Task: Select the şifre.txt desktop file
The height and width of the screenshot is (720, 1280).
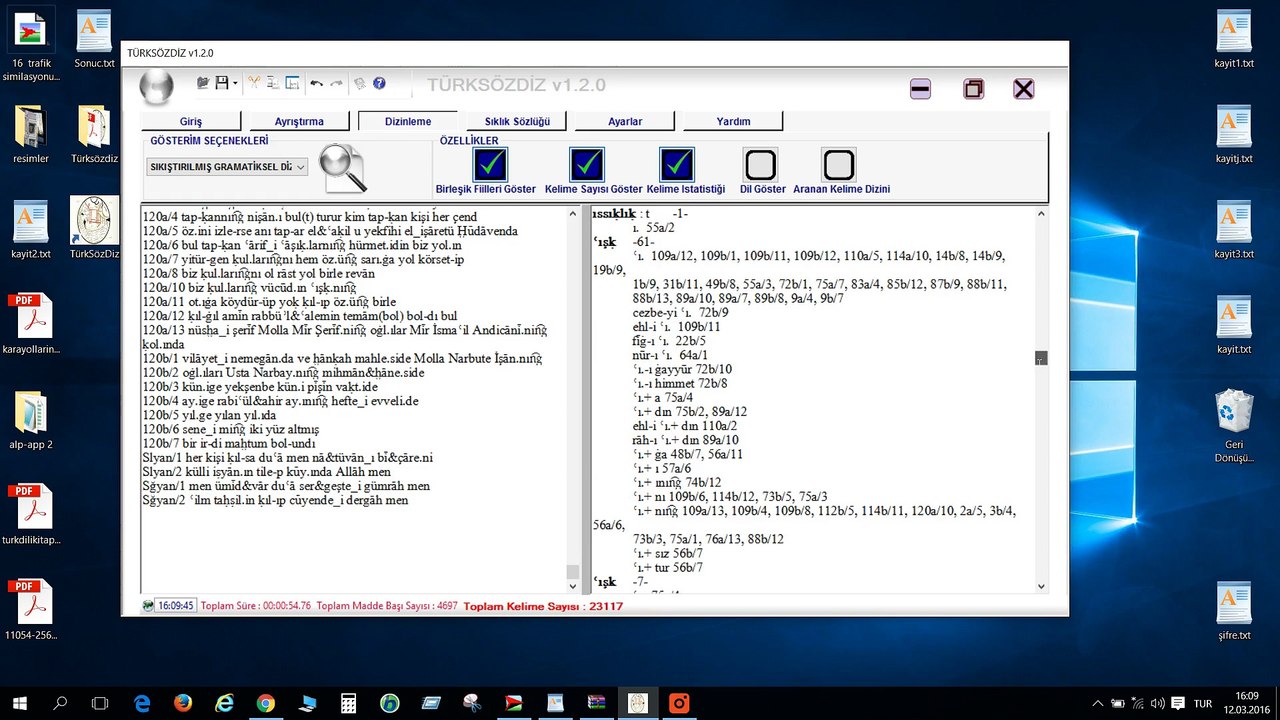Action: coord(1234,611)
